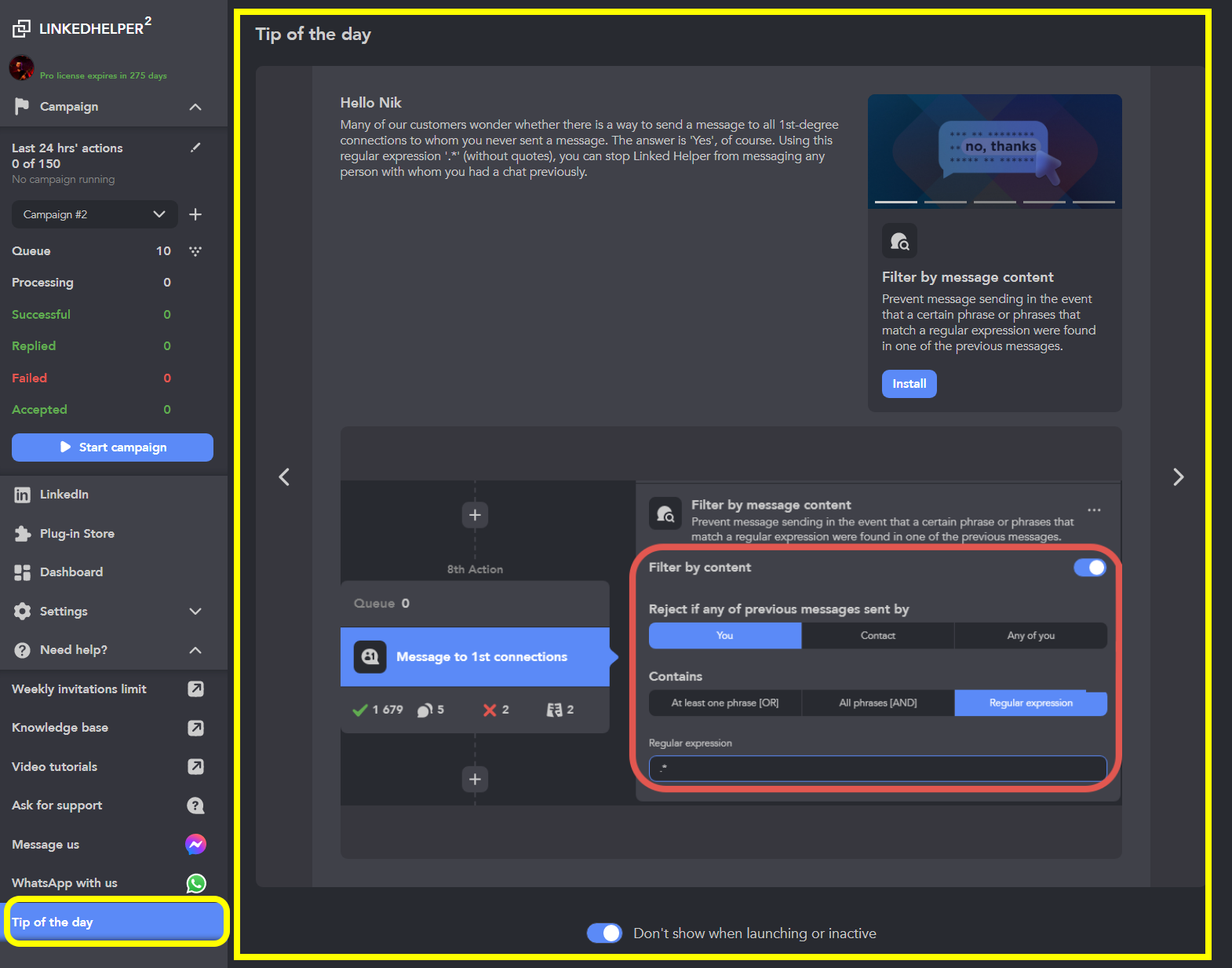
Task: Click the user profile avatar
Action: coord(22,68)
